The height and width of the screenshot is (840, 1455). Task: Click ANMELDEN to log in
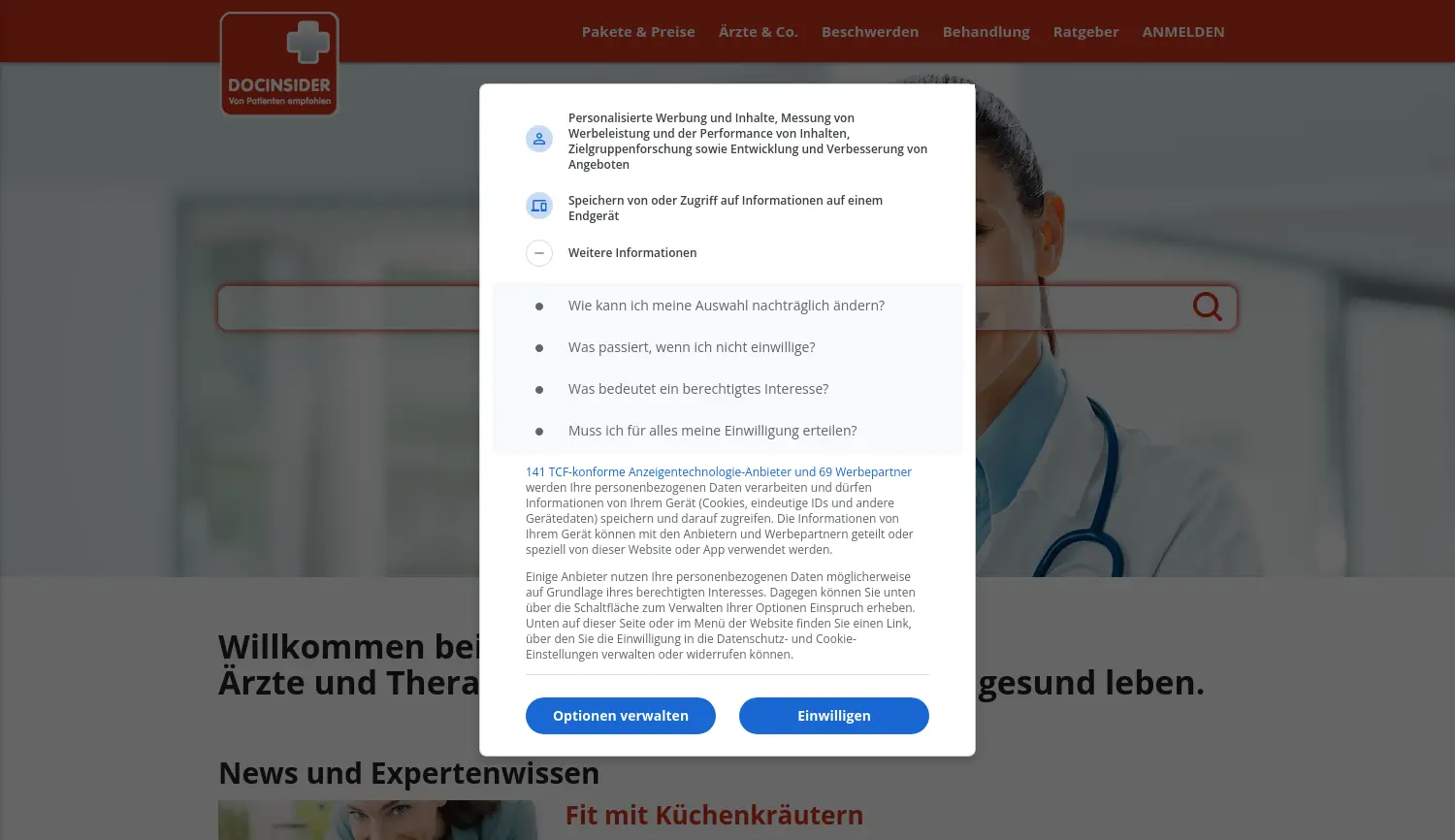(x=1182, y=32)
